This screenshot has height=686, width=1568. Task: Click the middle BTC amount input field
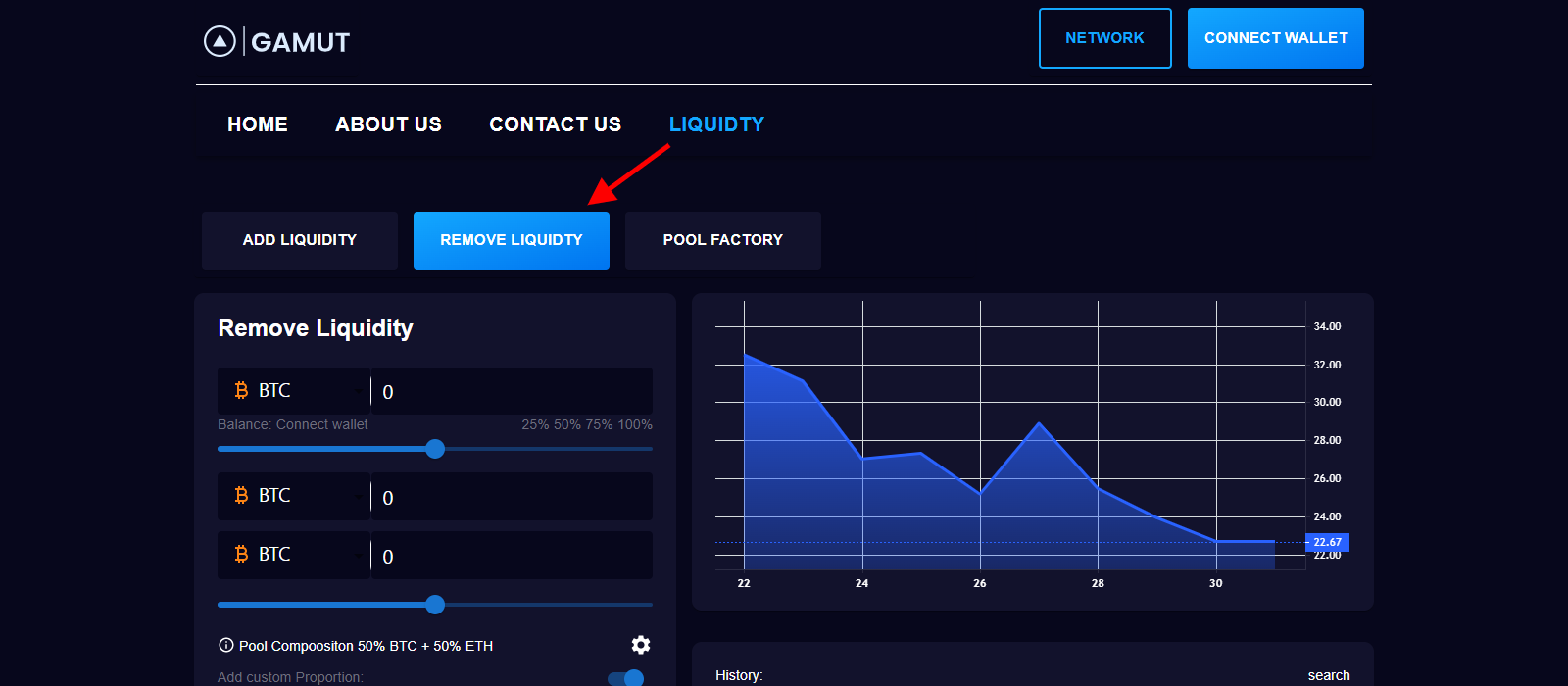512,496
